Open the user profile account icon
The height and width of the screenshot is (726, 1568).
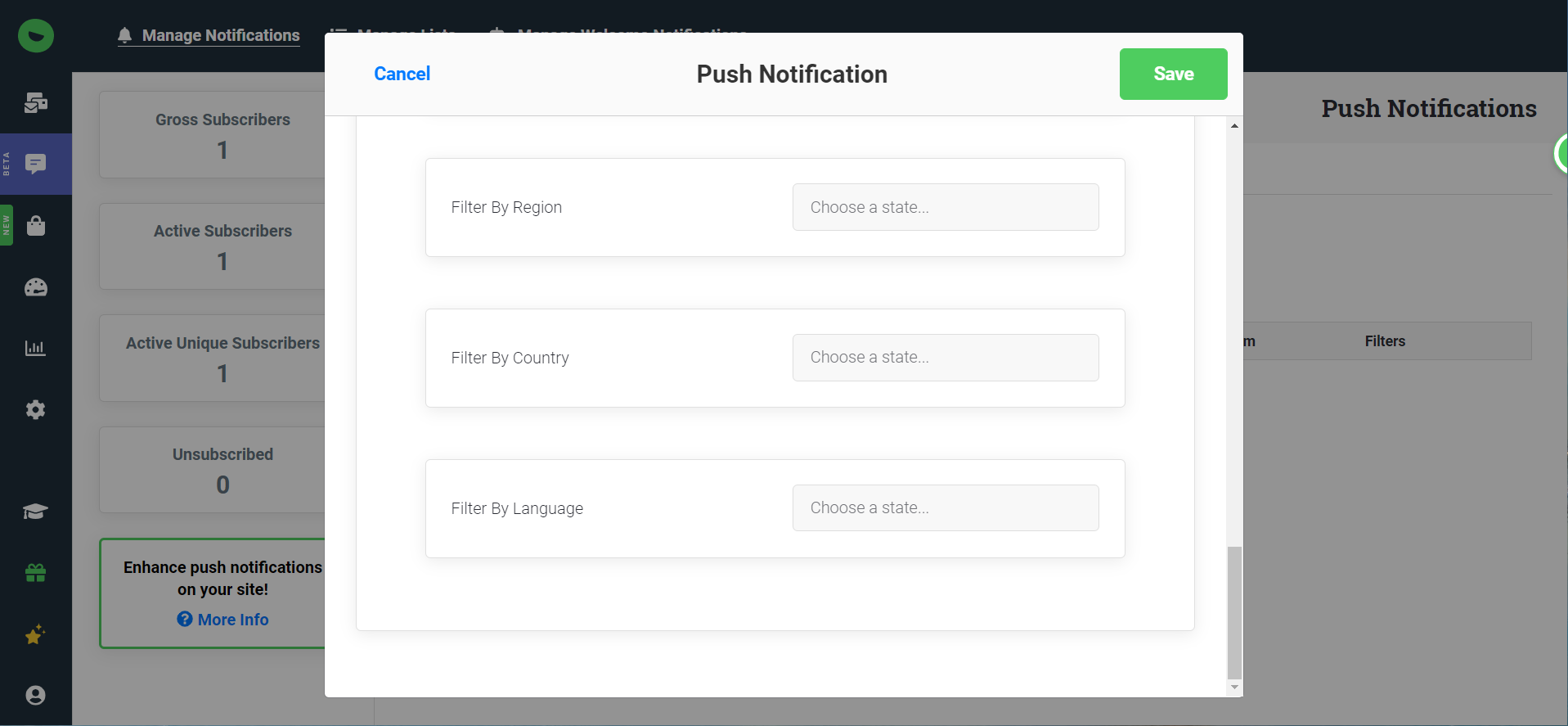tap(35, 695)
